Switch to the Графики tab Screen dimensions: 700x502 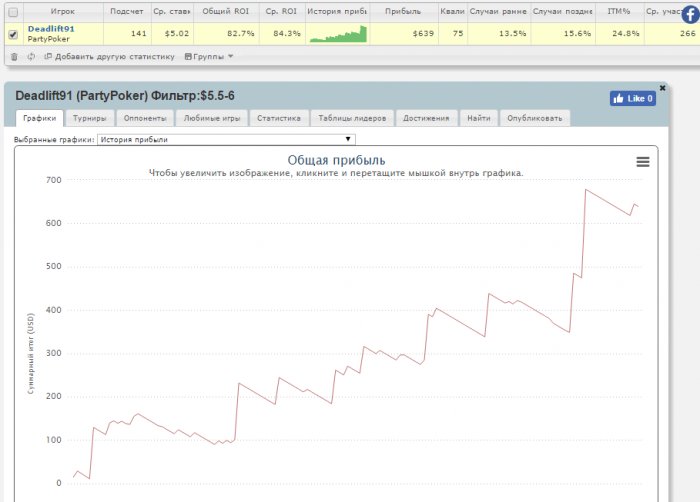pos(39,118)
